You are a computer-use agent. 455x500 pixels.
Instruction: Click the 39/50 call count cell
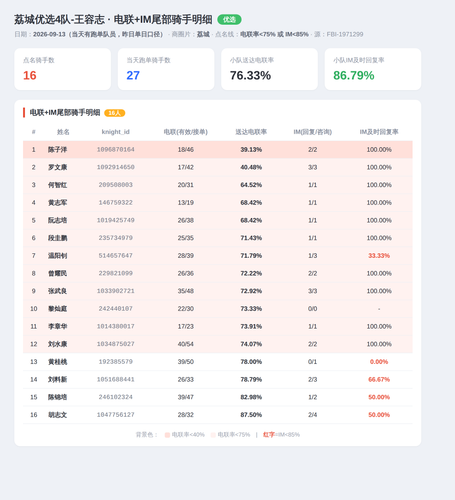[x=186, y=362]
